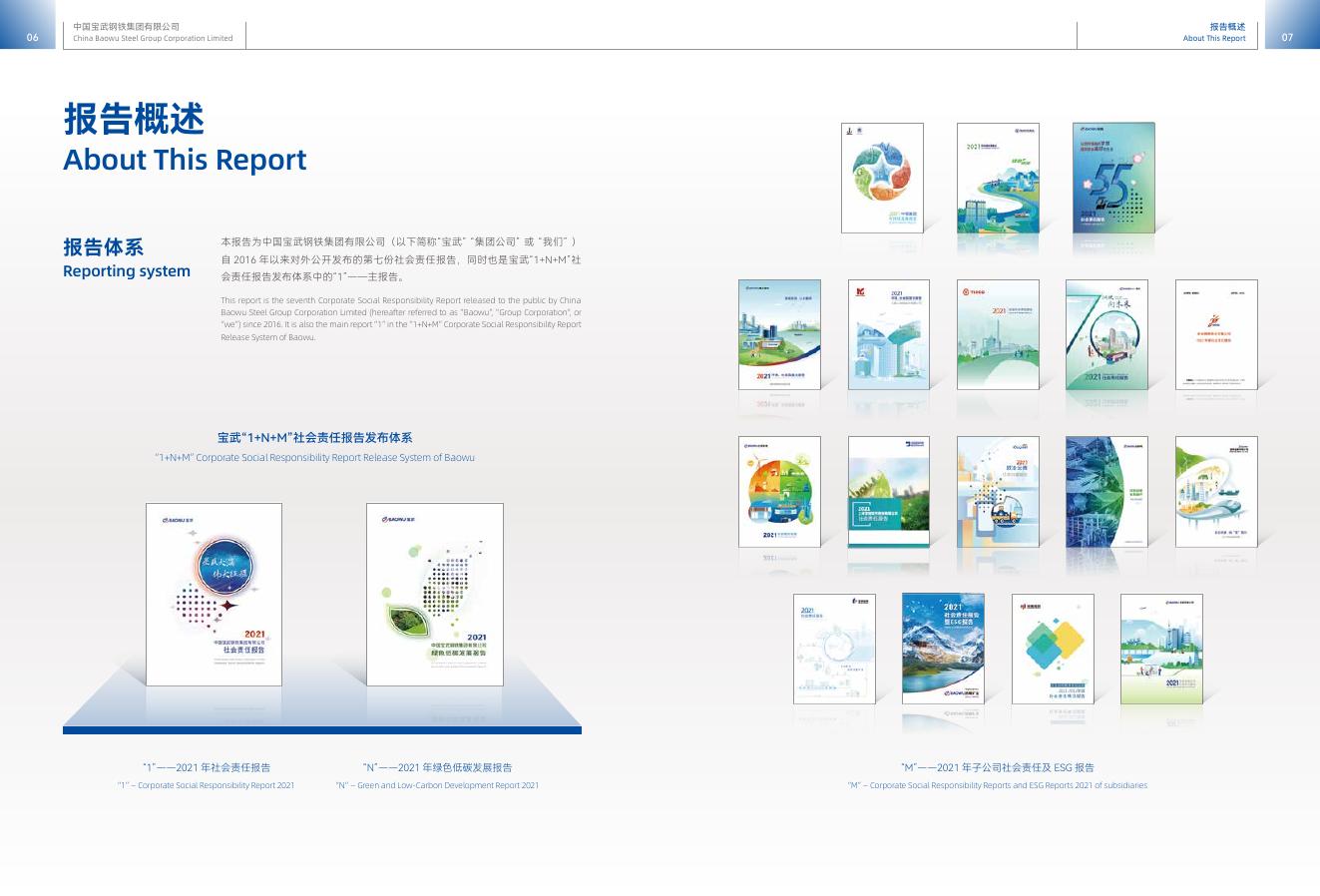Click the 宝武"1+N+M"社会责任报告发布体系 title

coord(314,438)
